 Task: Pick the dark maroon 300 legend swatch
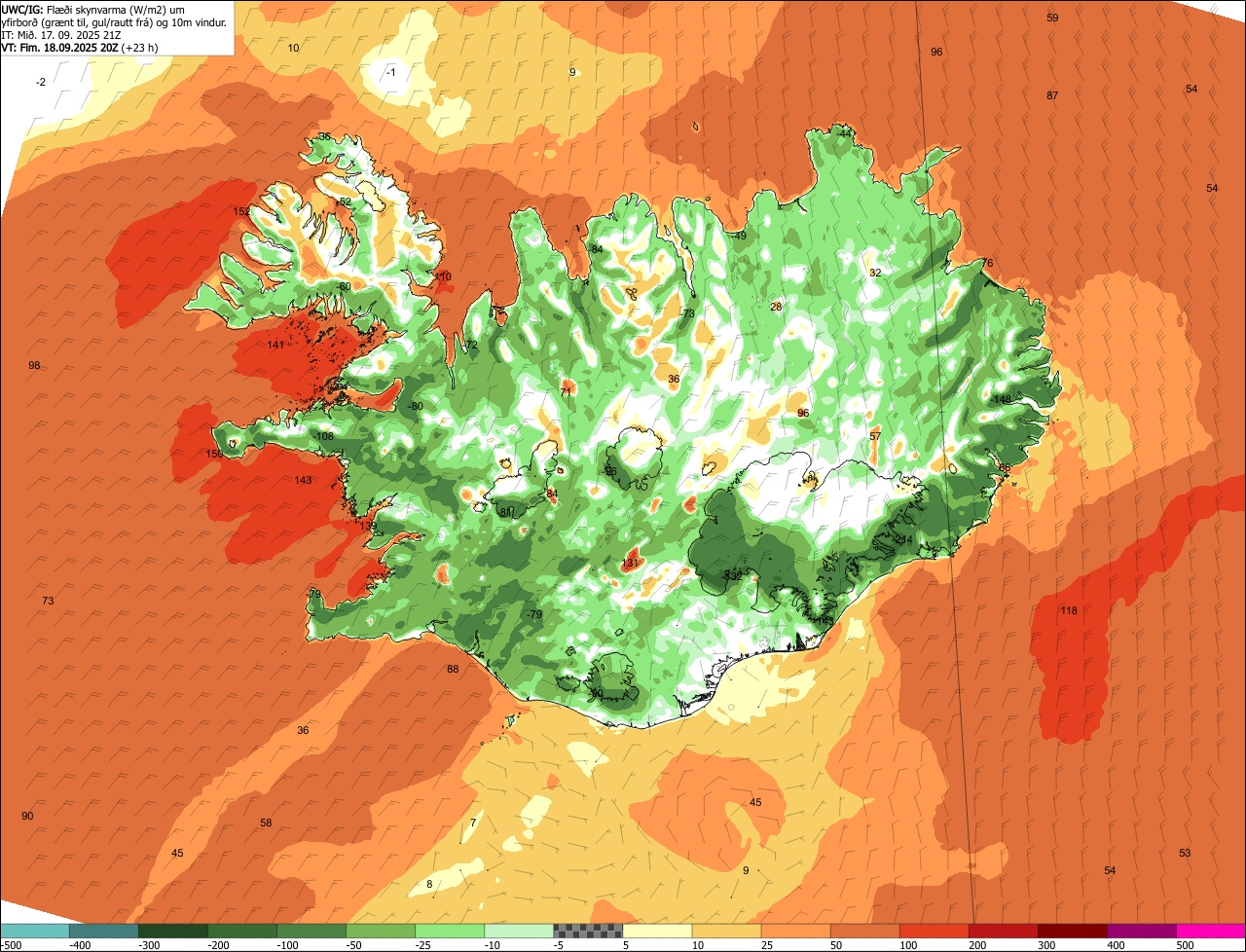1072,931
